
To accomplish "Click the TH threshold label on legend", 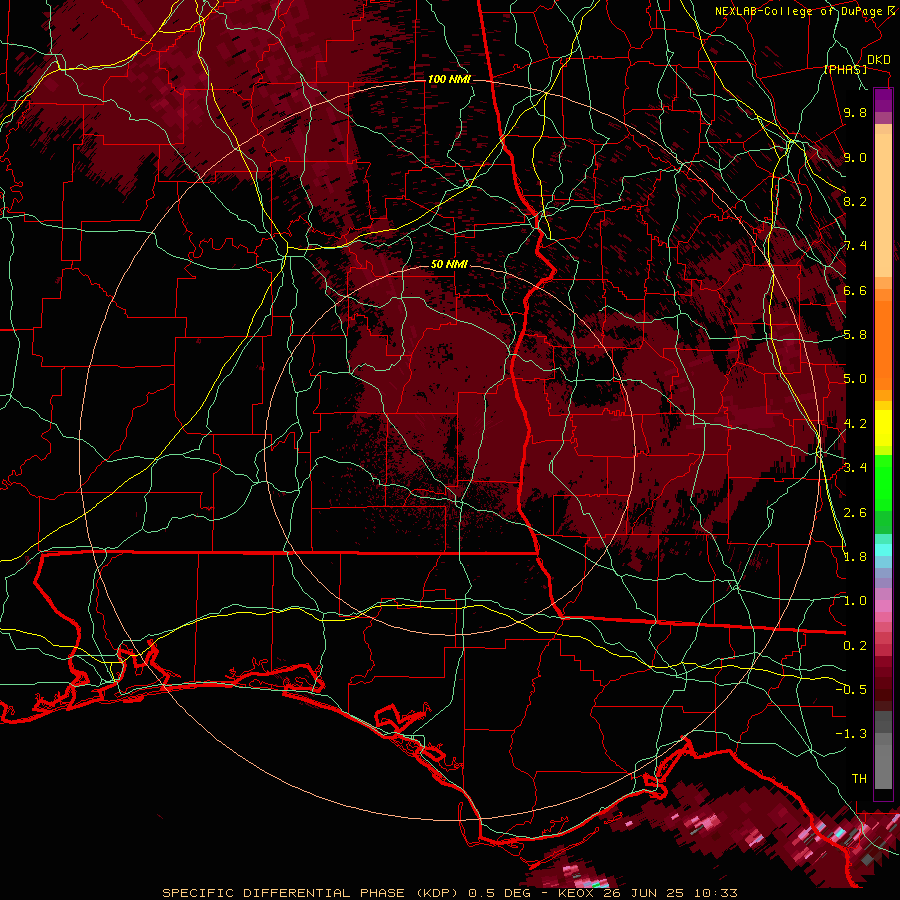I will (859, 779).
